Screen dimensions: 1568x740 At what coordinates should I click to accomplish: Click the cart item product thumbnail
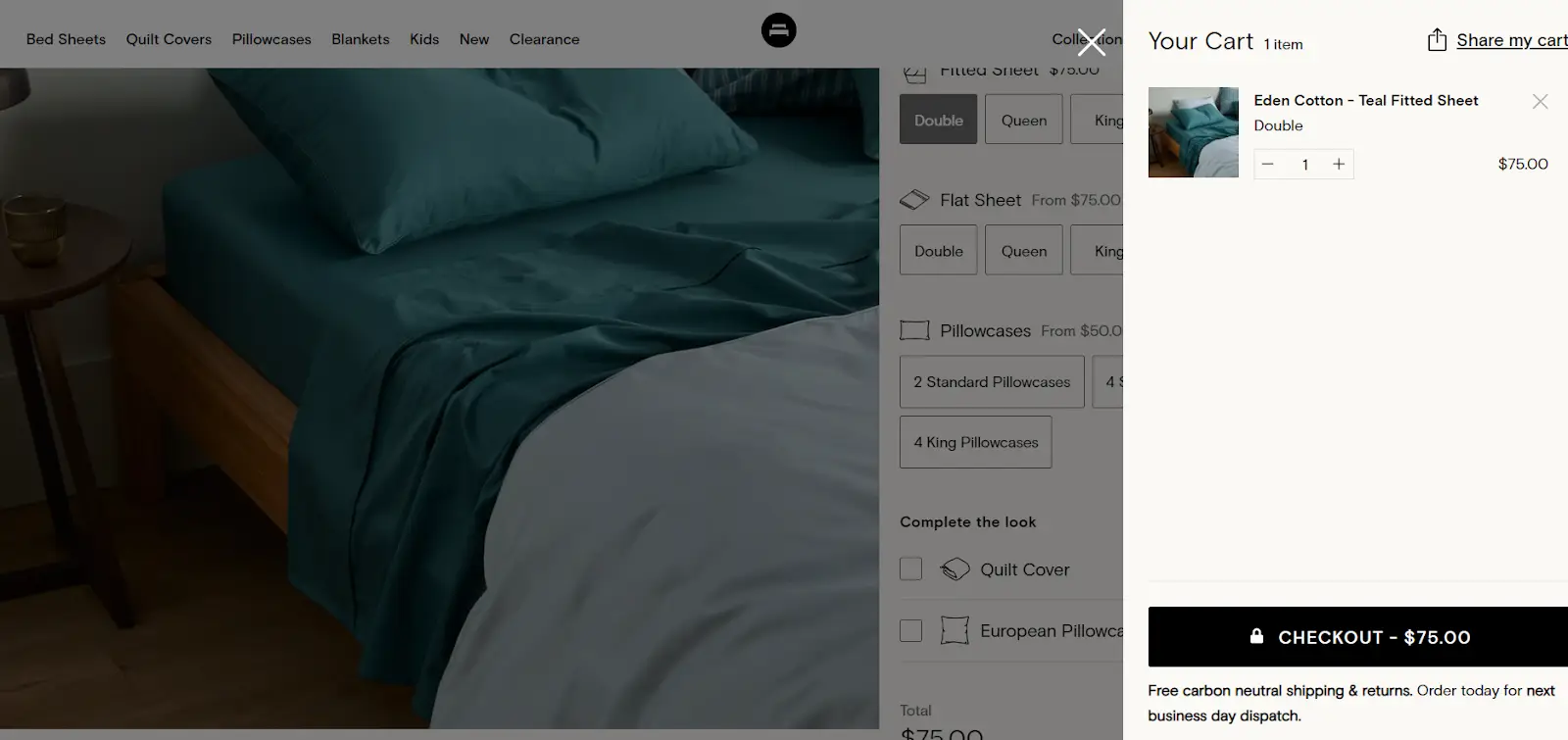1193,132
